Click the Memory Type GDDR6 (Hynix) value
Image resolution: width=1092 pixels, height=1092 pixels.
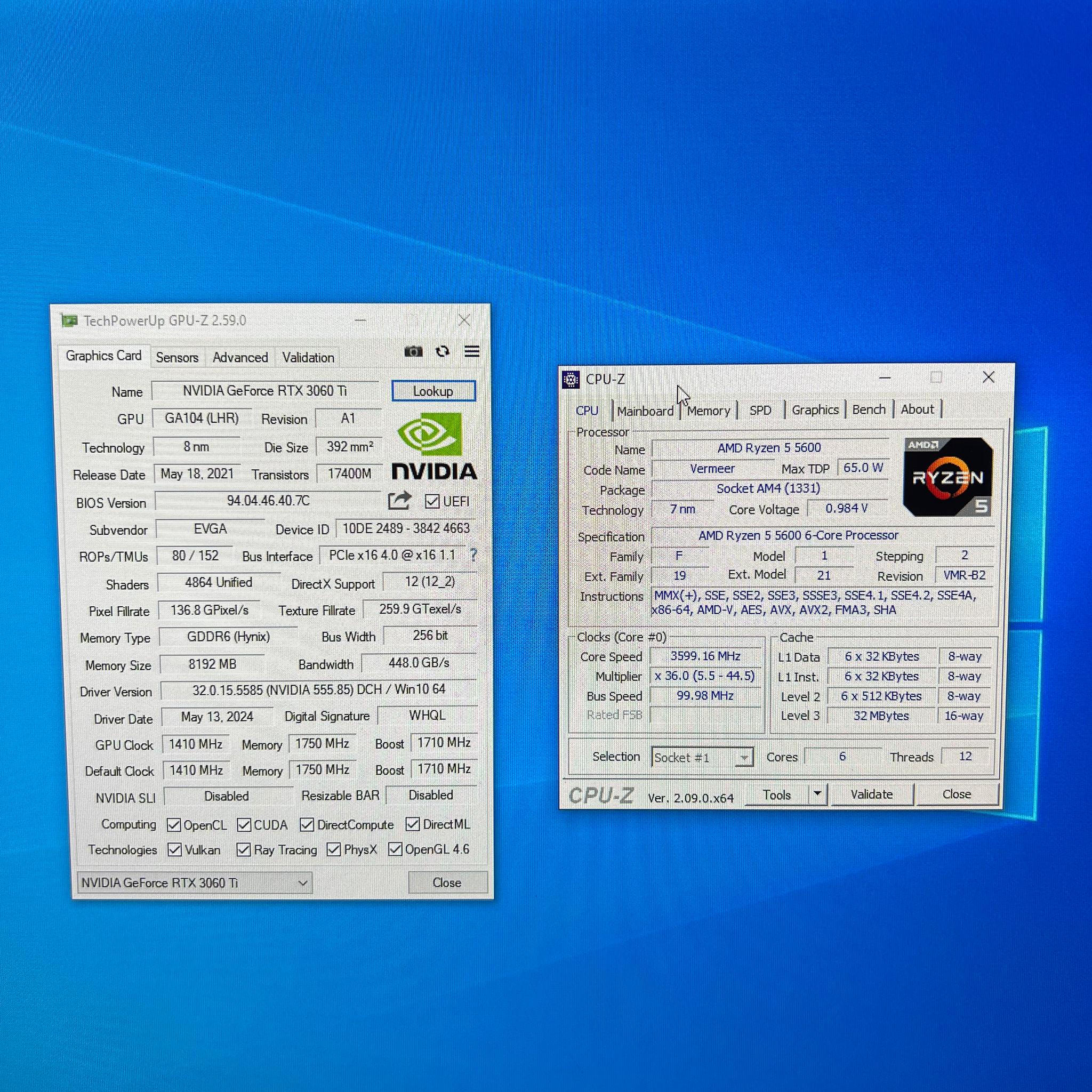click(228, 637)
